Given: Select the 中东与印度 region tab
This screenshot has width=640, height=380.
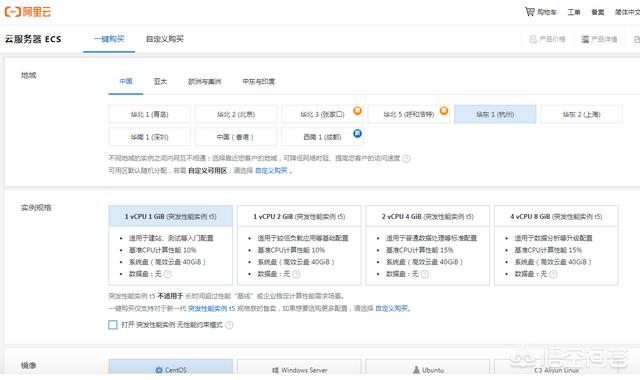Looking at the screenshot, I should click(x=259, y=81).
